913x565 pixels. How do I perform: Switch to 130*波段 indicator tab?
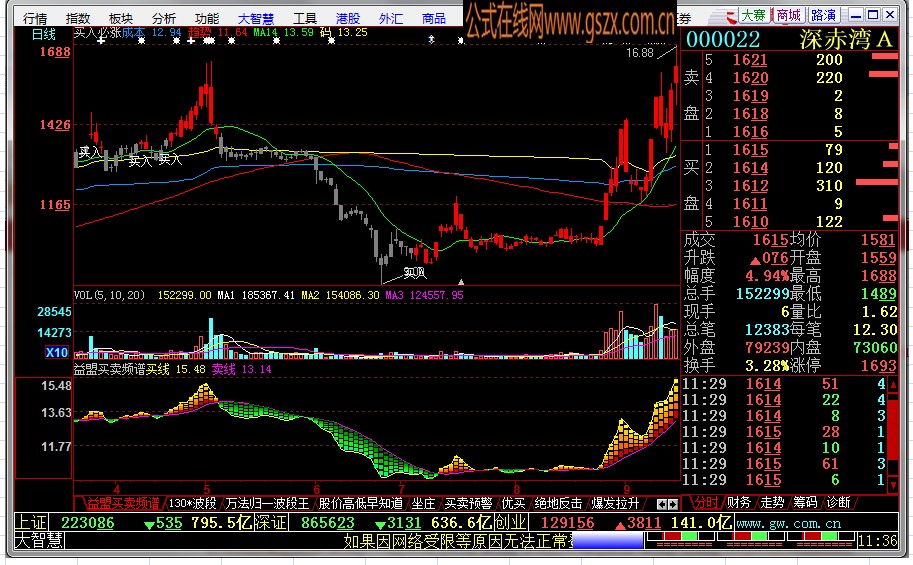point(192,503)
